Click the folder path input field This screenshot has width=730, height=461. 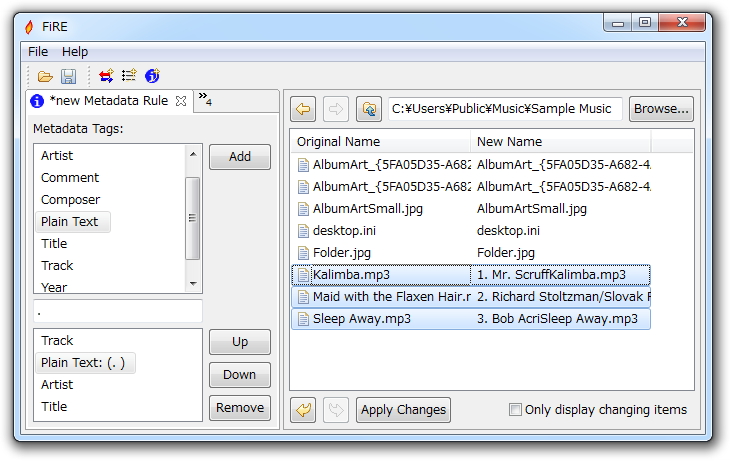pos(505,109)
